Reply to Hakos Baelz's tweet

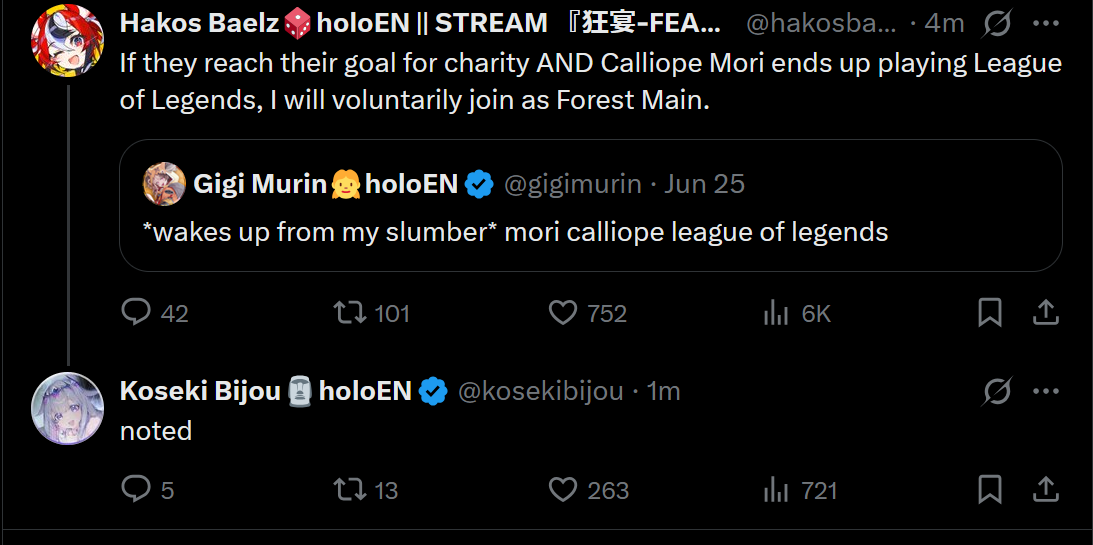(136, 313)
